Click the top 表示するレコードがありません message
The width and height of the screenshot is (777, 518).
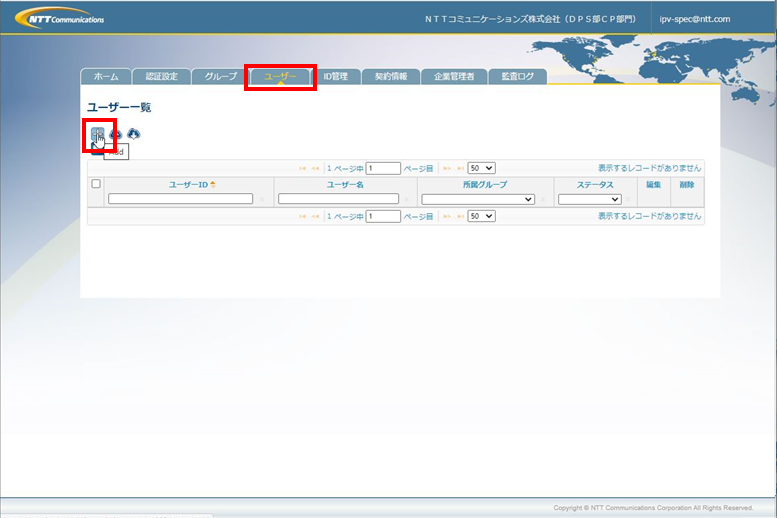coord(649,168)
